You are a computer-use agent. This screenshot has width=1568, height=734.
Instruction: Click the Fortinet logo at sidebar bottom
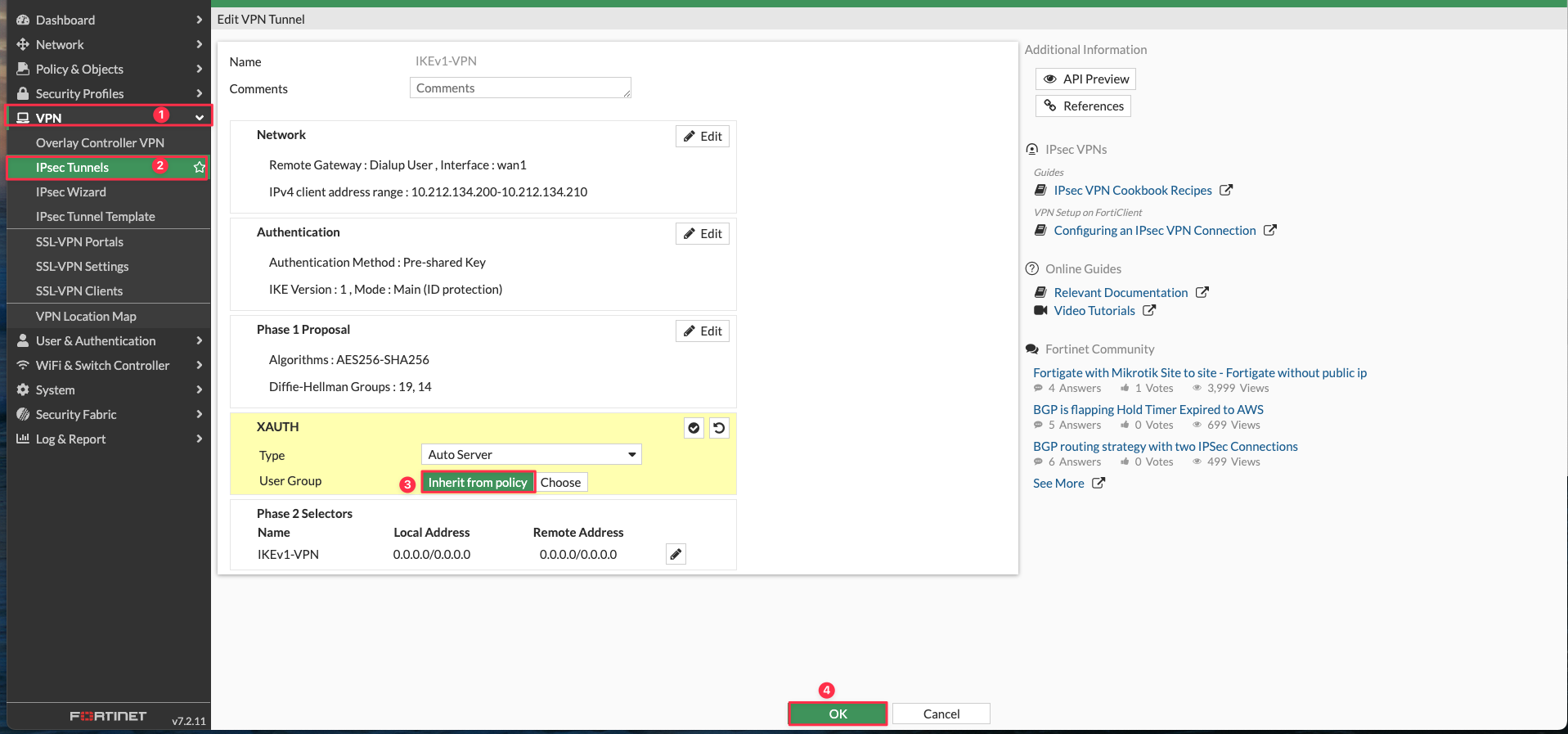tap(108, 716)
